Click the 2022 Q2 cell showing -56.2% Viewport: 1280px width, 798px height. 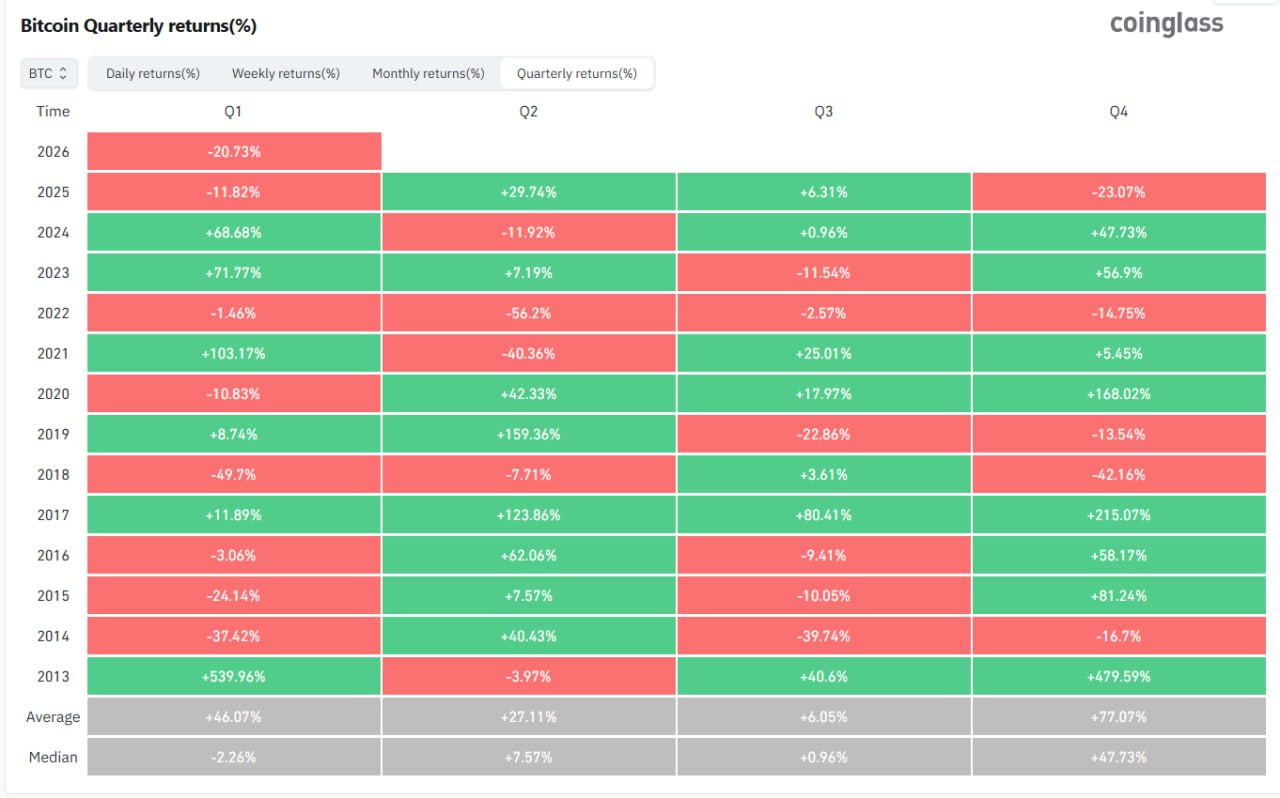pyautogui.click(x=528, y=313)
